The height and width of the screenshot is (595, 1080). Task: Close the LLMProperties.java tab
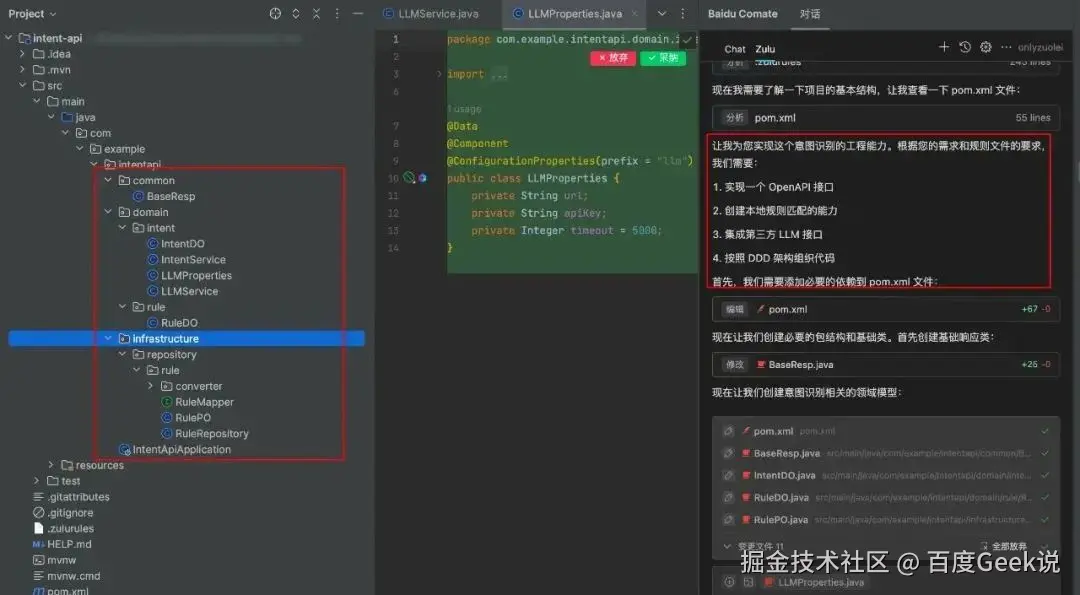[x=634, y=14]
